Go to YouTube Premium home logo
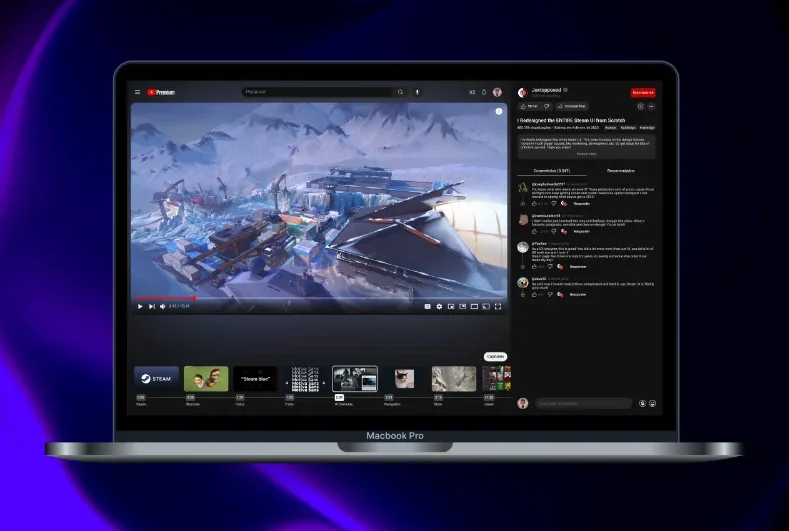 coord(161,92)
